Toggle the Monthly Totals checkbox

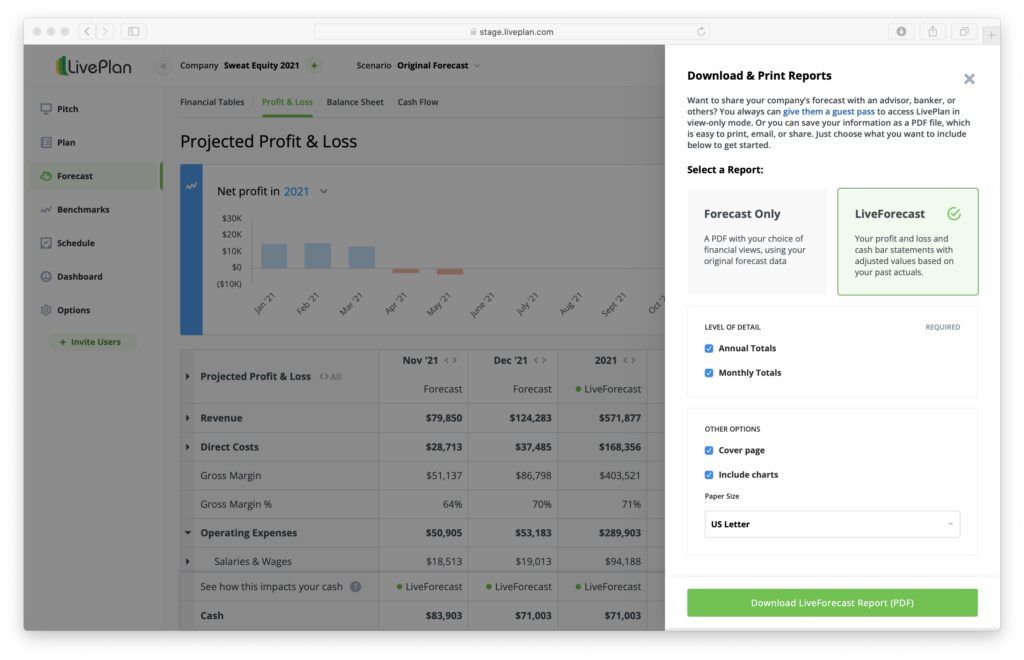(x=709, y=373)
